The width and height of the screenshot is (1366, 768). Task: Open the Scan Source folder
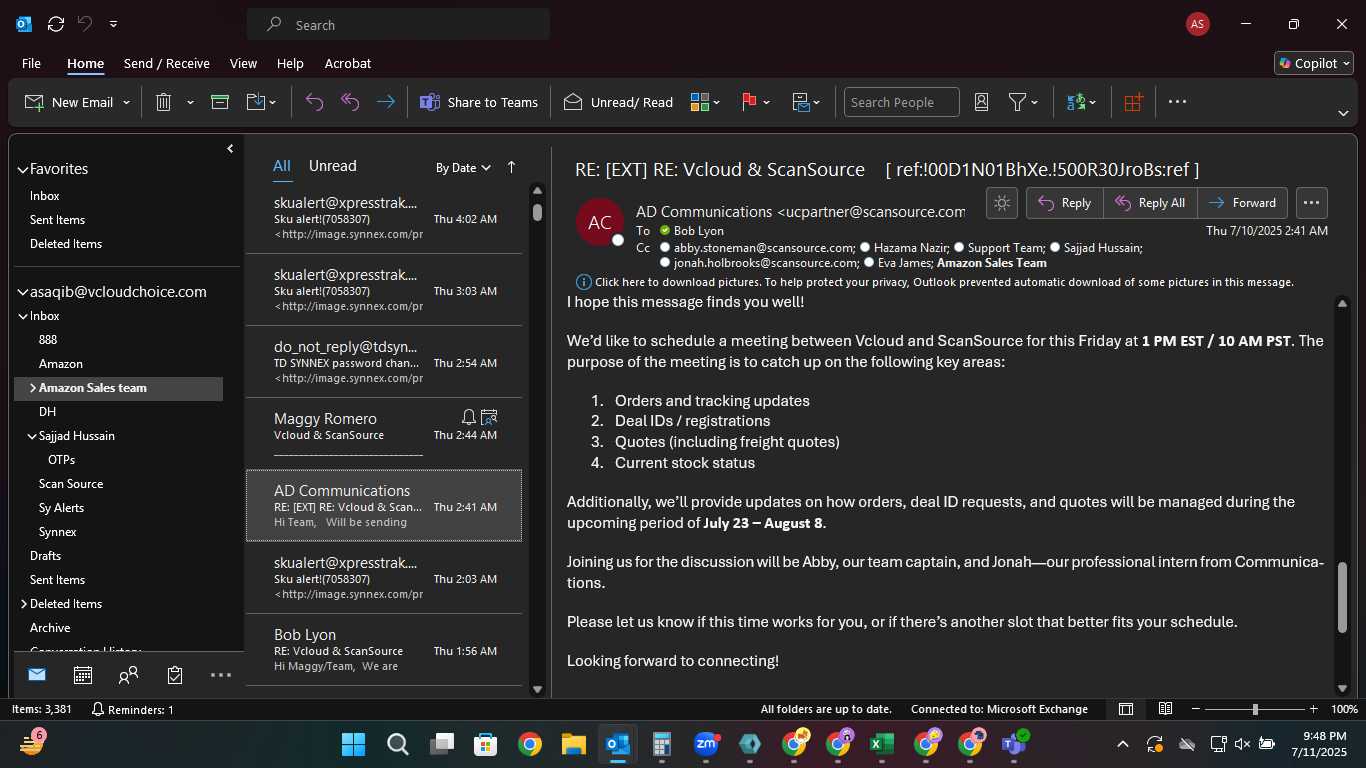(x=71, y=484)
